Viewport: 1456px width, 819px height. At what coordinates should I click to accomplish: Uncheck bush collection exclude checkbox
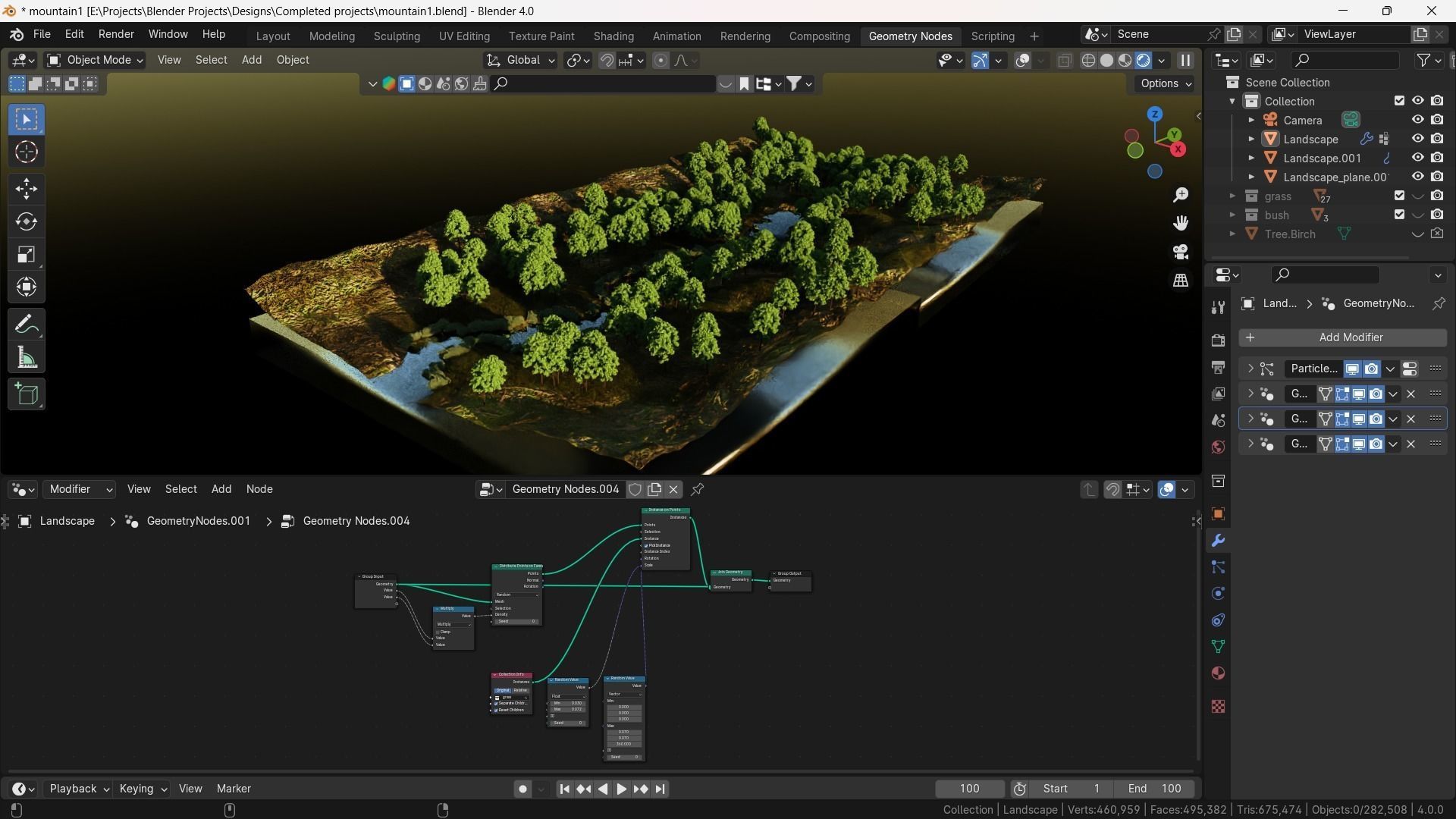click(x=1399, y=215)
